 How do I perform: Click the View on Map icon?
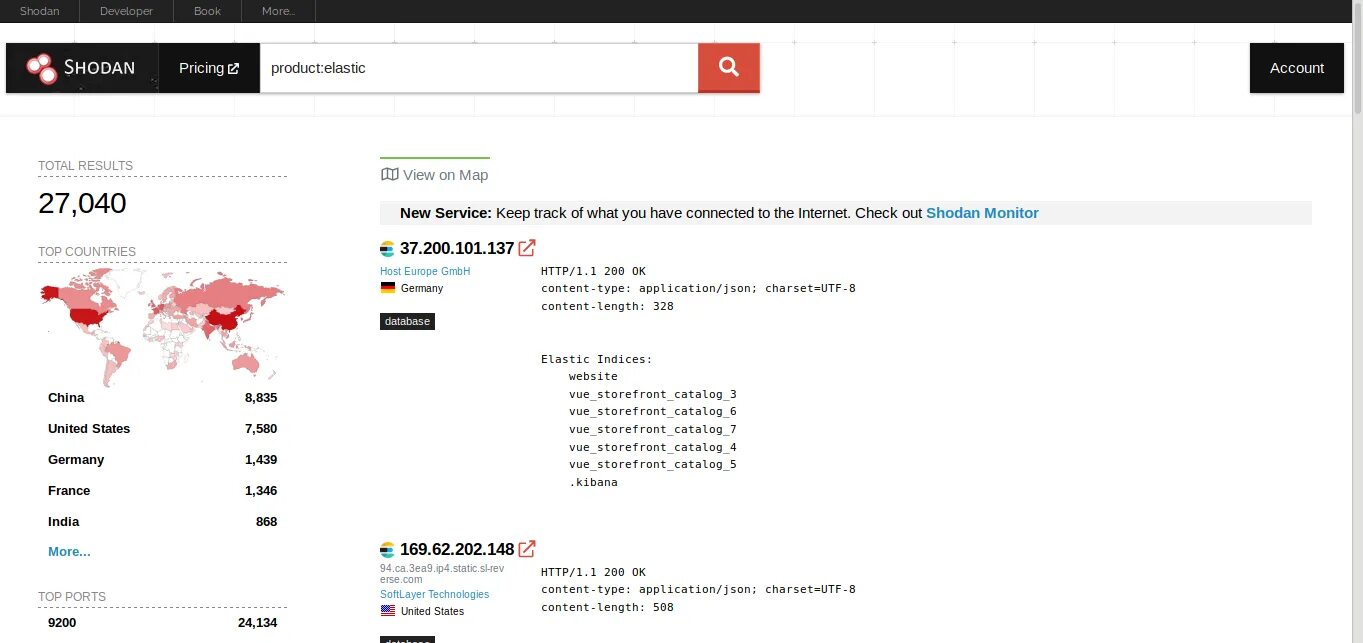tap(390, 174)
